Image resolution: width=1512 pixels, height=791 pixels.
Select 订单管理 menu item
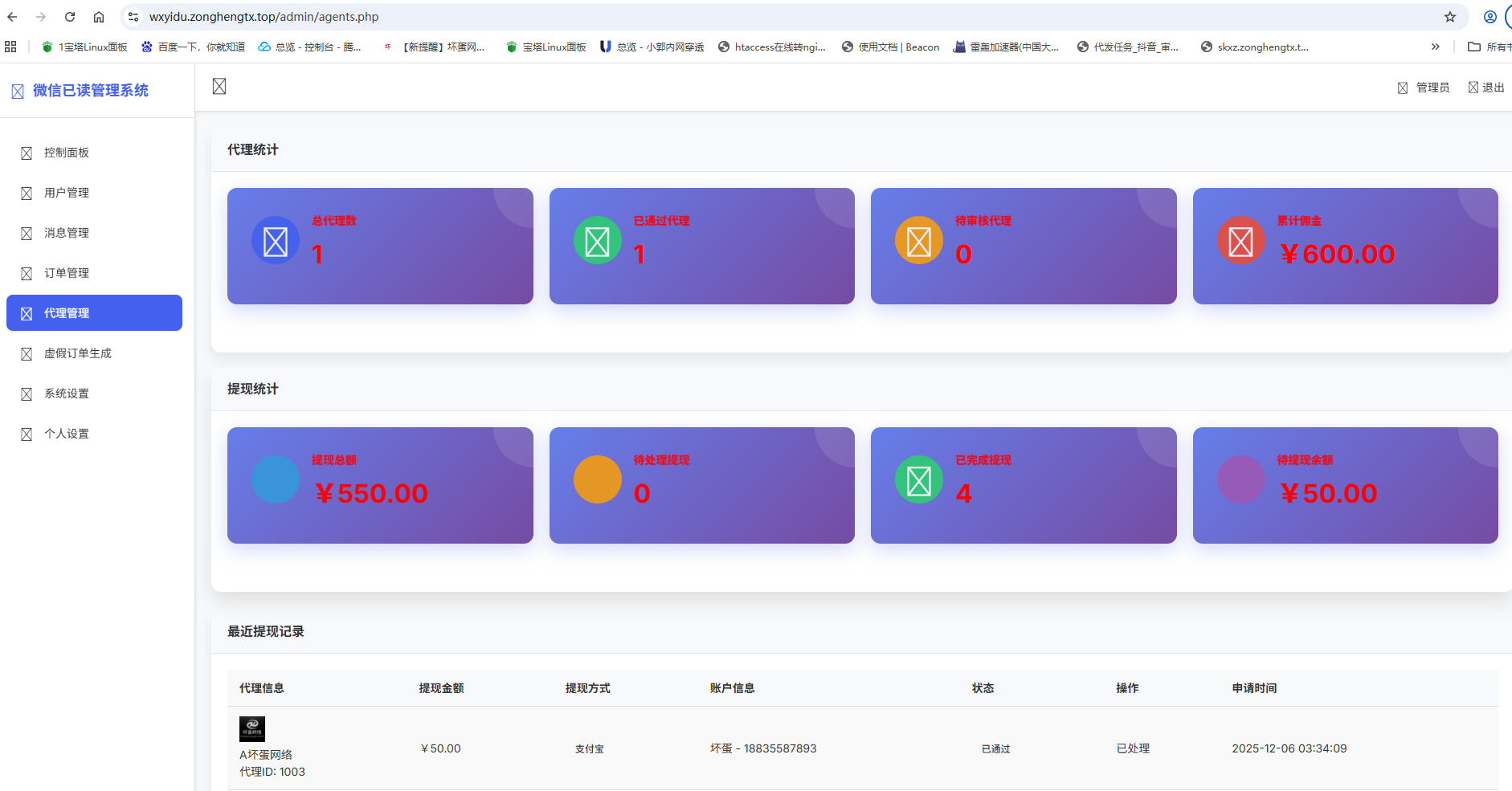(x=67, y=273)
